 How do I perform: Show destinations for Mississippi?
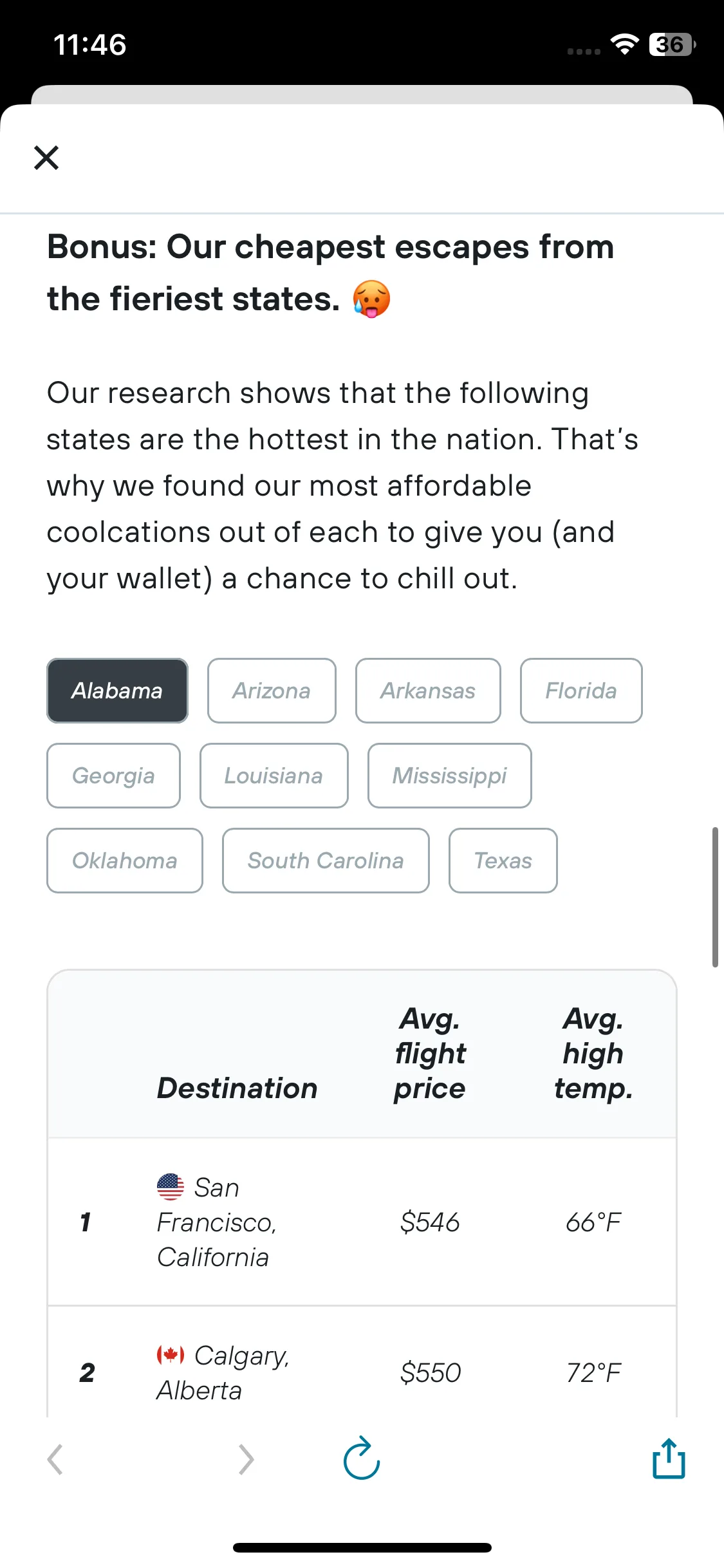(450, 776)
